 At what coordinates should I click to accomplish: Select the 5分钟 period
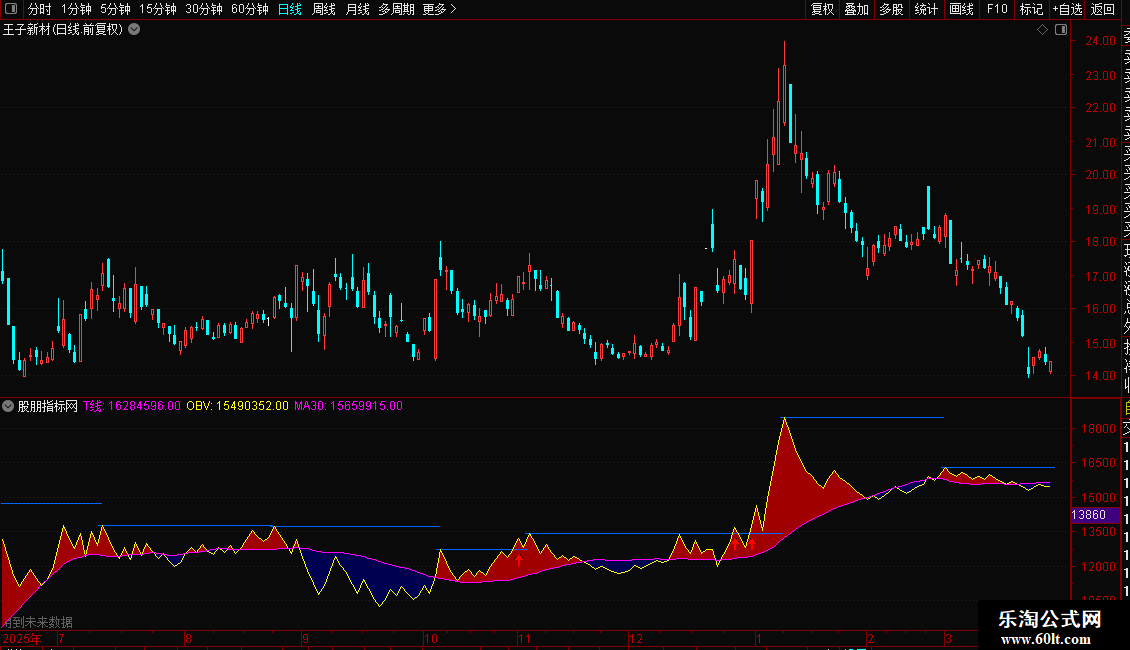tap(115, 9)
